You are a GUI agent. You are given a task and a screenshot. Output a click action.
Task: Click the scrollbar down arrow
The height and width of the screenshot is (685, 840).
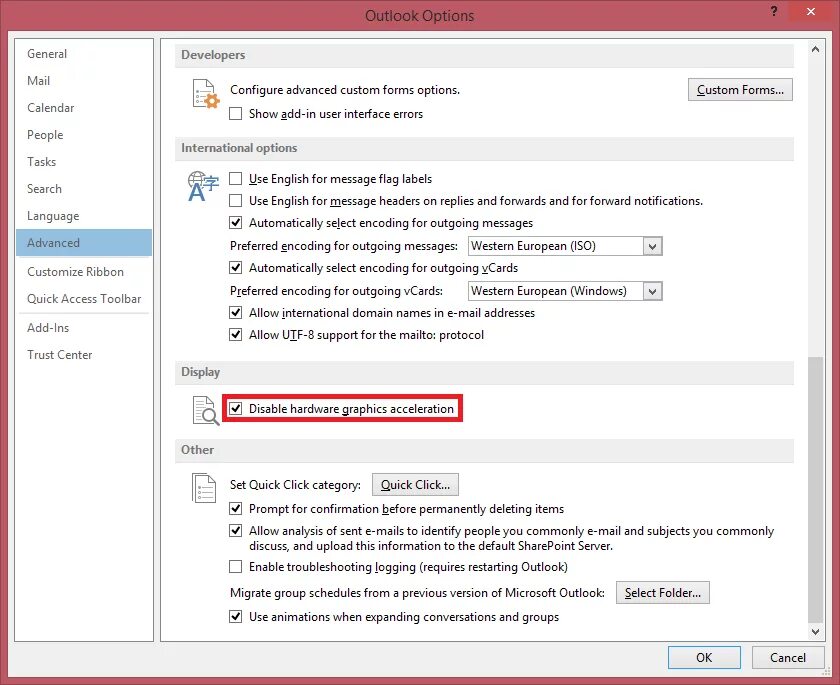815,632
